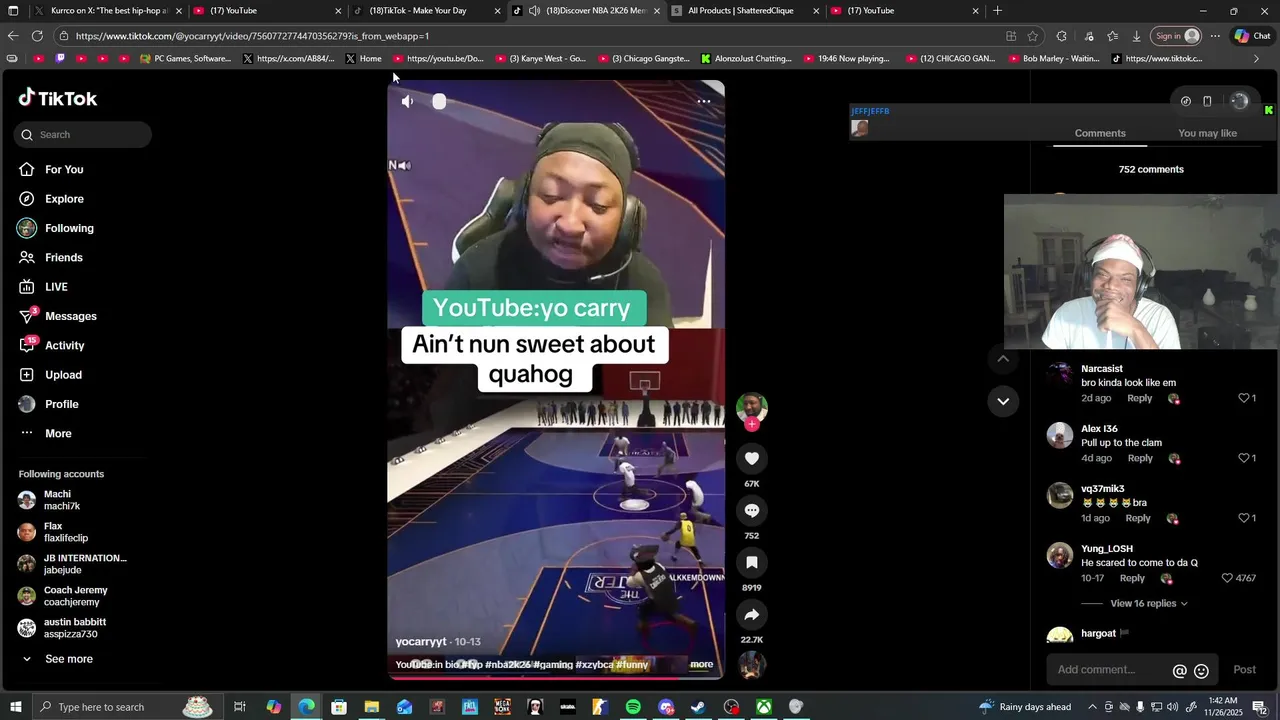Follow yocarryyt via the red plus badge

(x=752, y=424)
